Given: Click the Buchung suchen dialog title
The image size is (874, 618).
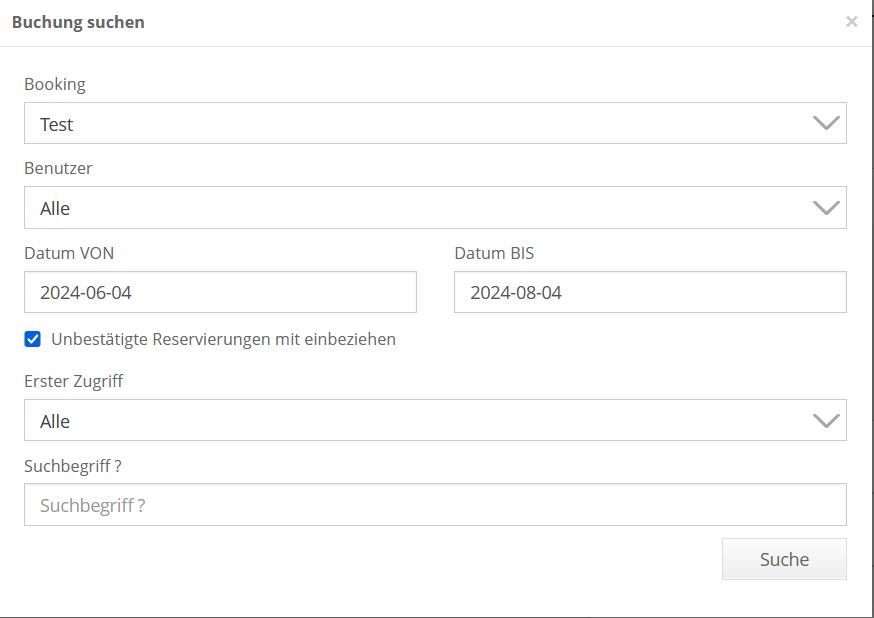Looking at the screenshot, I should tap(78, 22).
